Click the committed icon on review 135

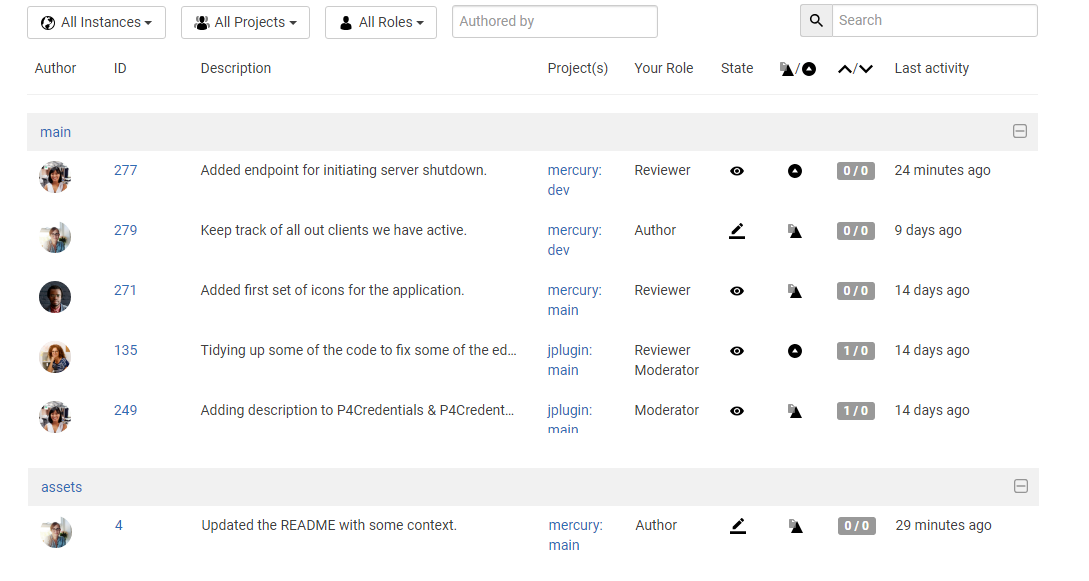pos(795,350)
